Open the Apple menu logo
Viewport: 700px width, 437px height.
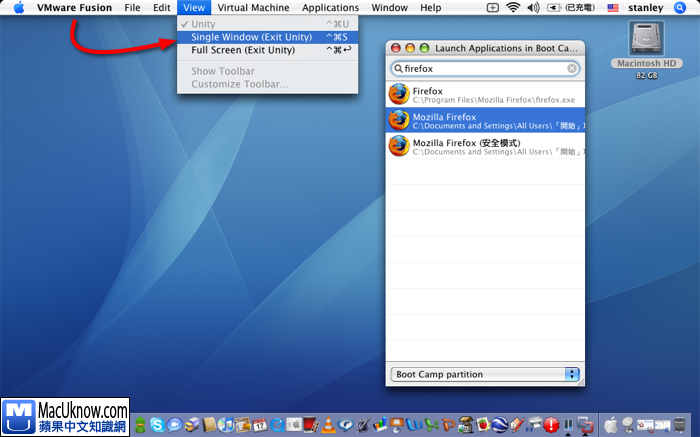pyautogui.click(x=18, y=8)
